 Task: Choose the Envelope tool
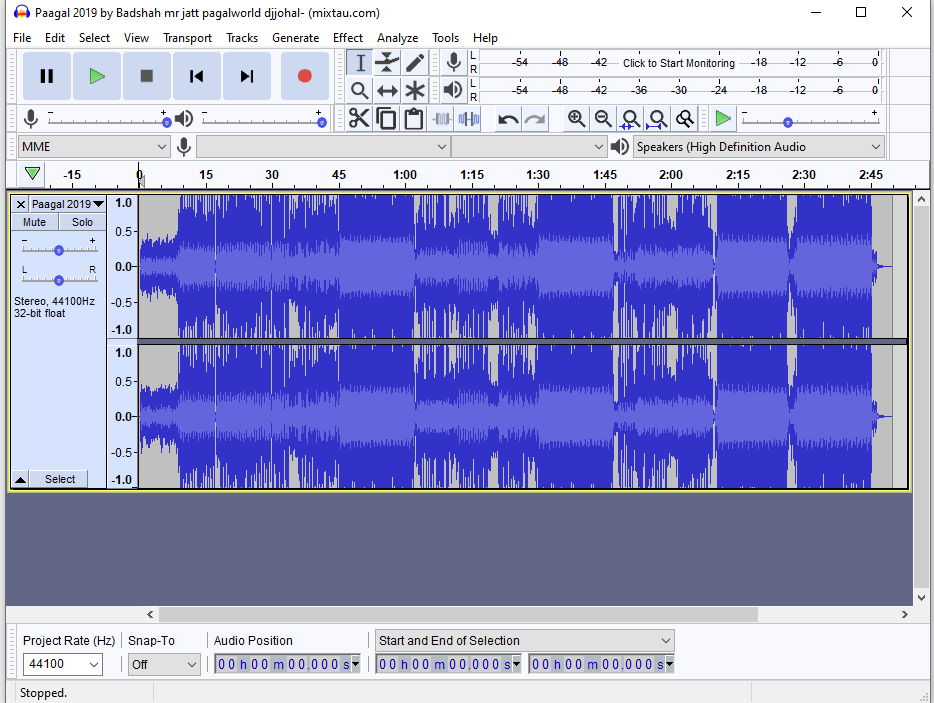coord(387,63)
